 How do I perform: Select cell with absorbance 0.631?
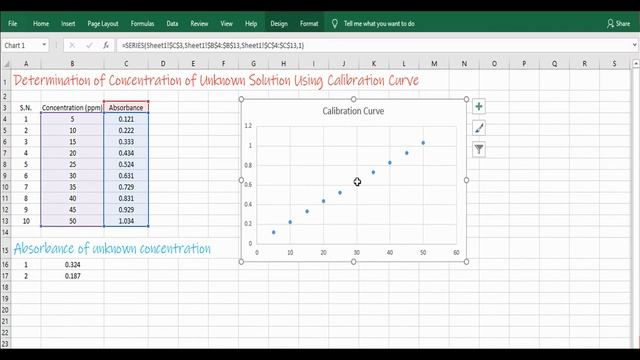(x=126, y=176)
